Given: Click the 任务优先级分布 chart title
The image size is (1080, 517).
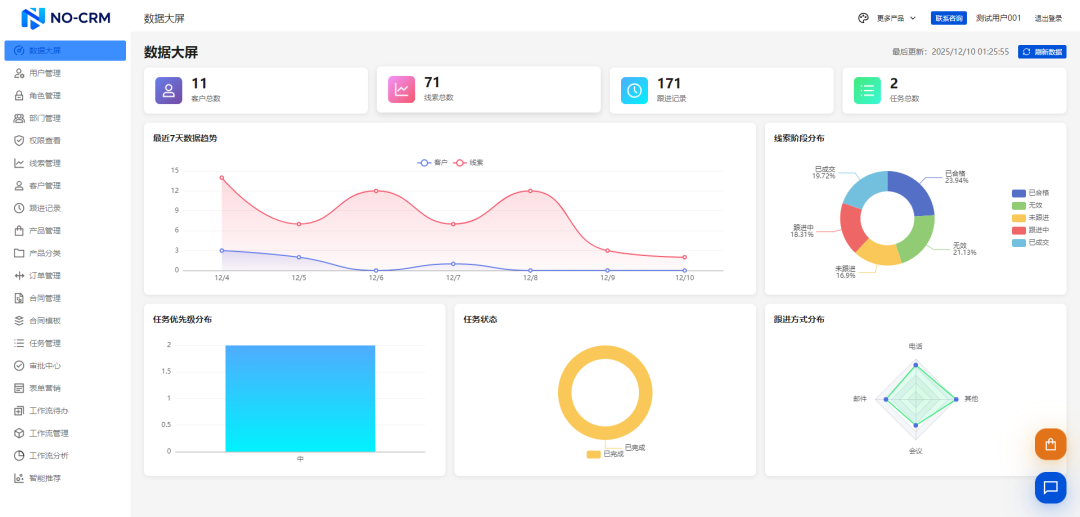Looking at the screenshot, I should click(183, 319).
